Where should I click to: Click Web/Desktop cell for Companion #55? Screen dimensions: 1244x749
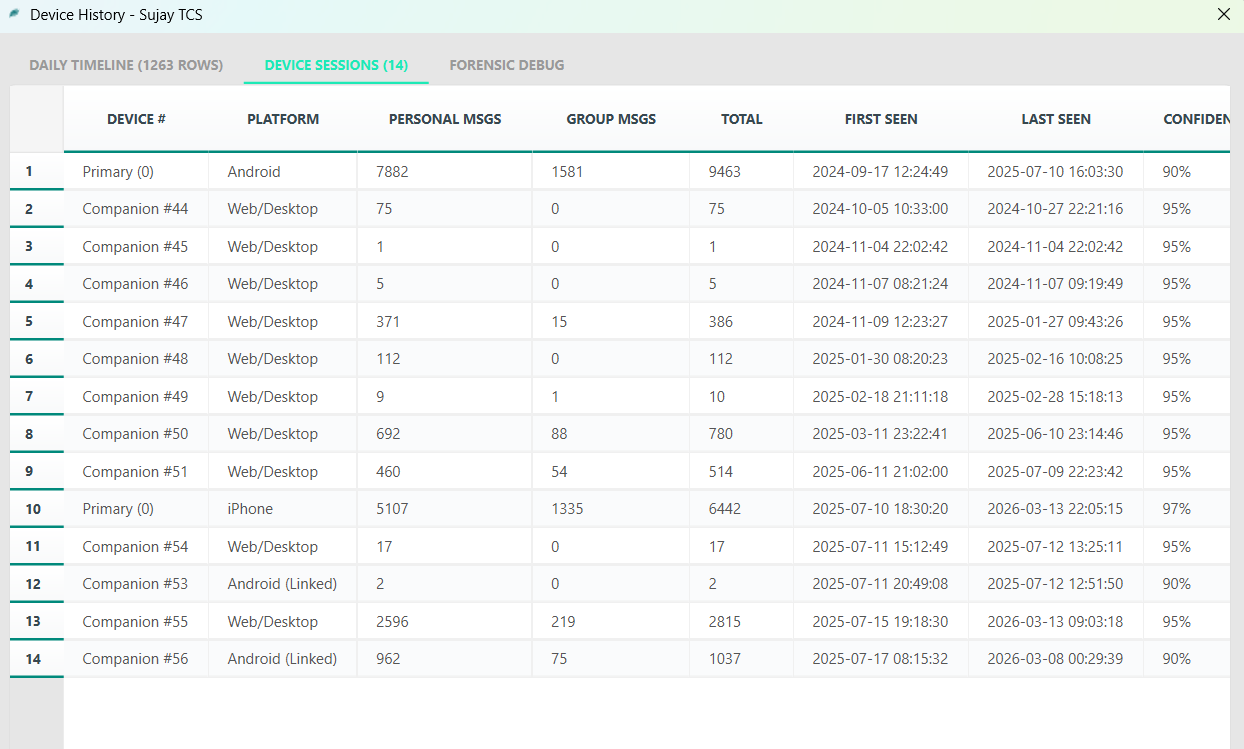point(283,622)
